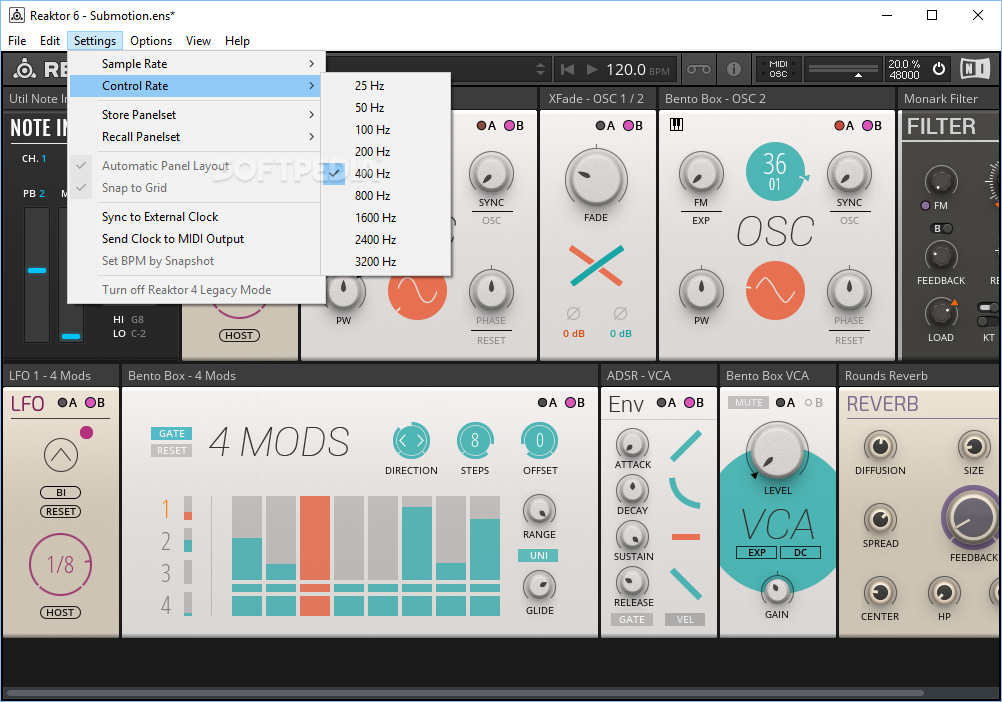Toggle the audio engine power icon

pos(938,68)
